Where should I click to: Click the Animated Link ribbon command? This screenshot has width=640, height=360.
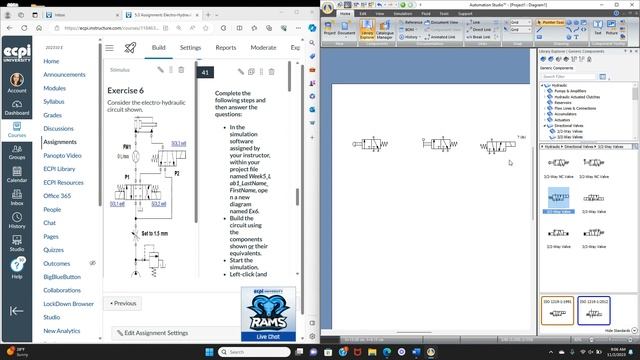[440, 37]
